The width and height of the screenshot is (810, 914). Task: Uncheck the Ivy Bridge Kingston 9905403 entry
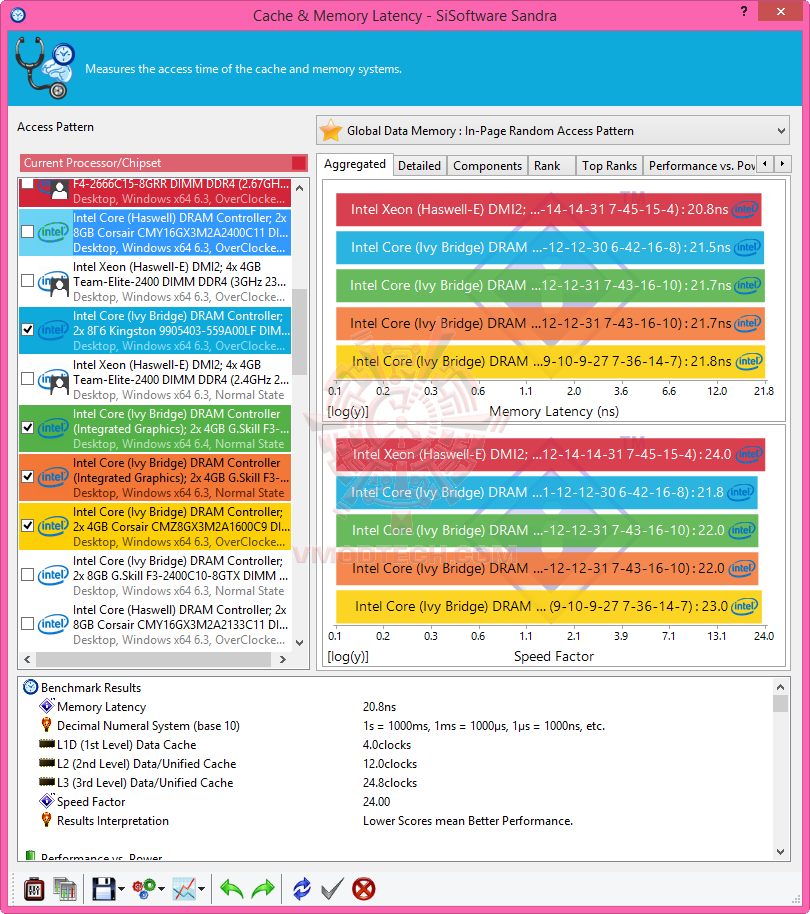27,329
